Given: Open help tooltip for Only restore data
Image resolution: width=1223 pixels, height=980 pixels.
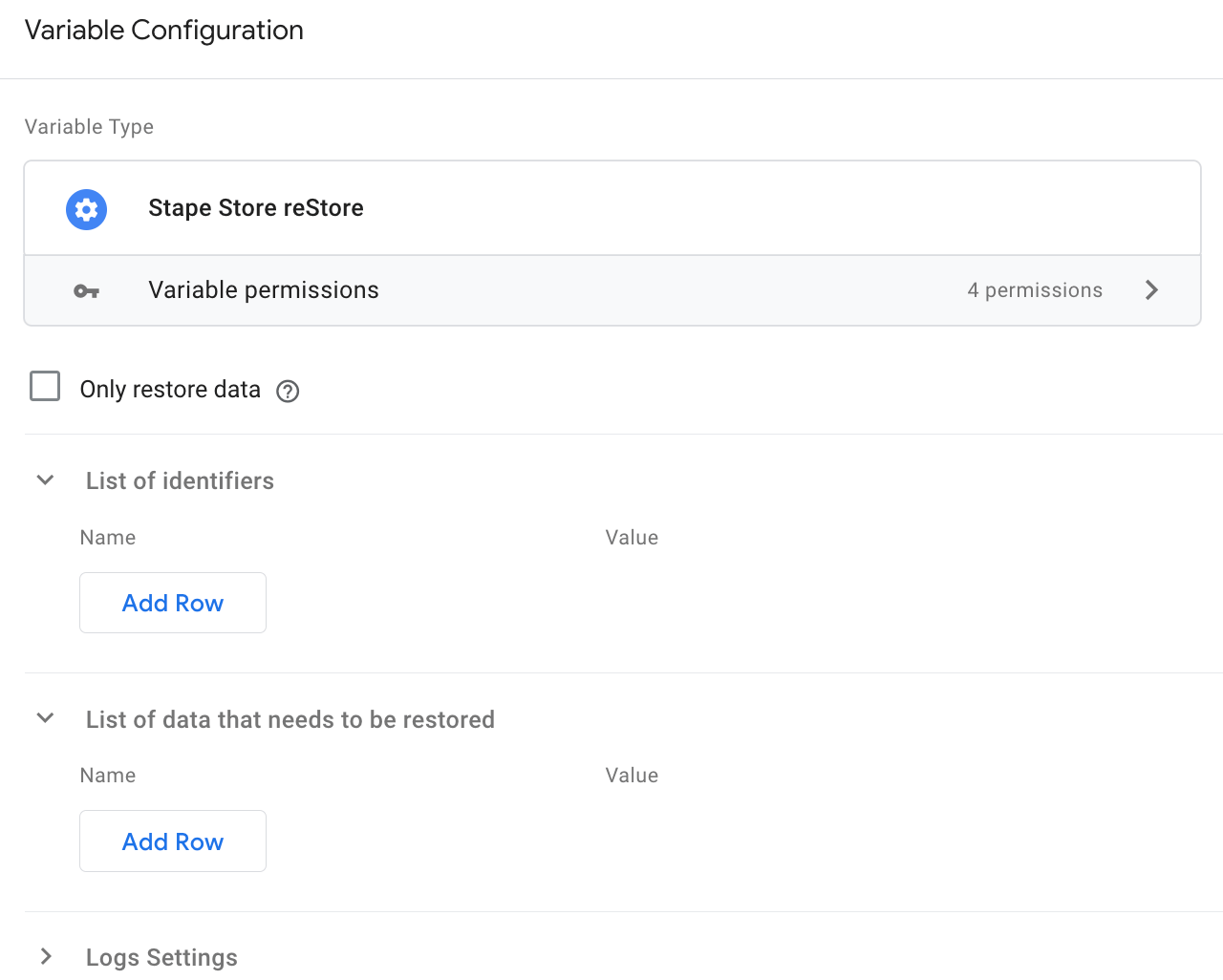Looking at the screenshot, I should coord(288,391).
